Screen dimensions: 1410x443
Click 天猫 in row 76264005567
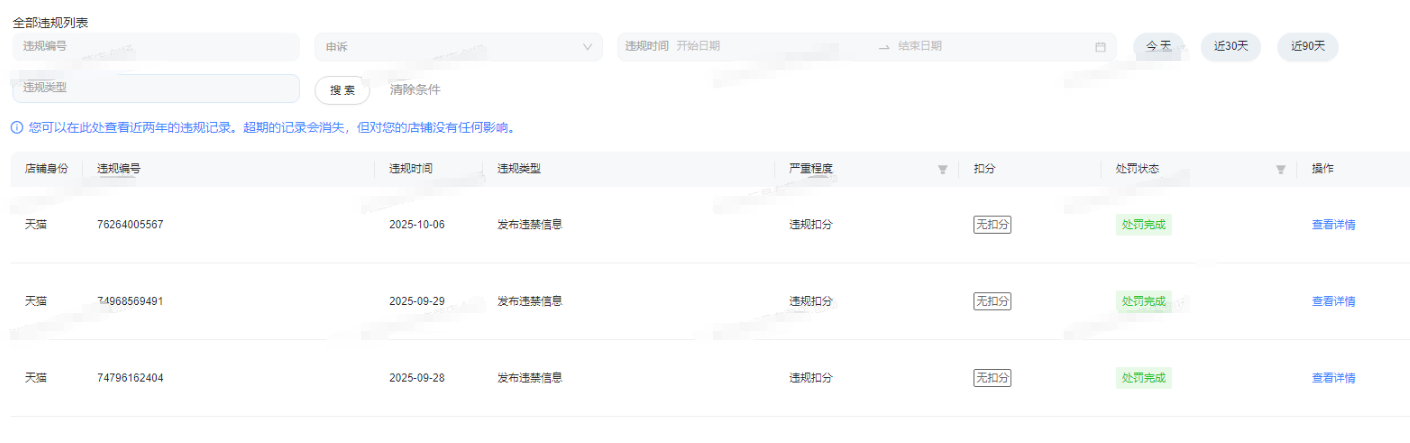tap(36, 225)
